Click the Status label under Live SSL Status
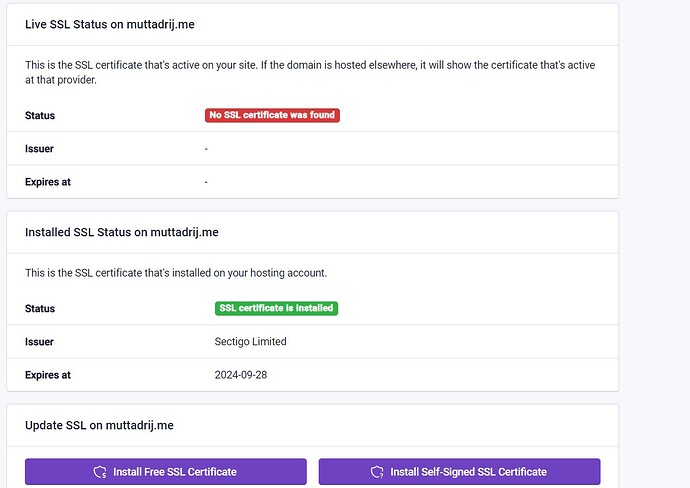Image resolution: width=690 pixels, height=488 pixels. click(x=40, y=116)
